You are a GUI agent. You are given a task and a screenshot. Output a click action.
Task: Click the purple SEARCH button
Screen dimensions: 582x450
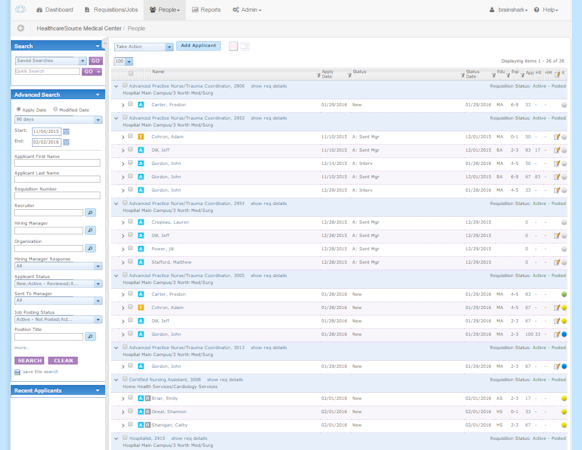[x=29, y=361]
